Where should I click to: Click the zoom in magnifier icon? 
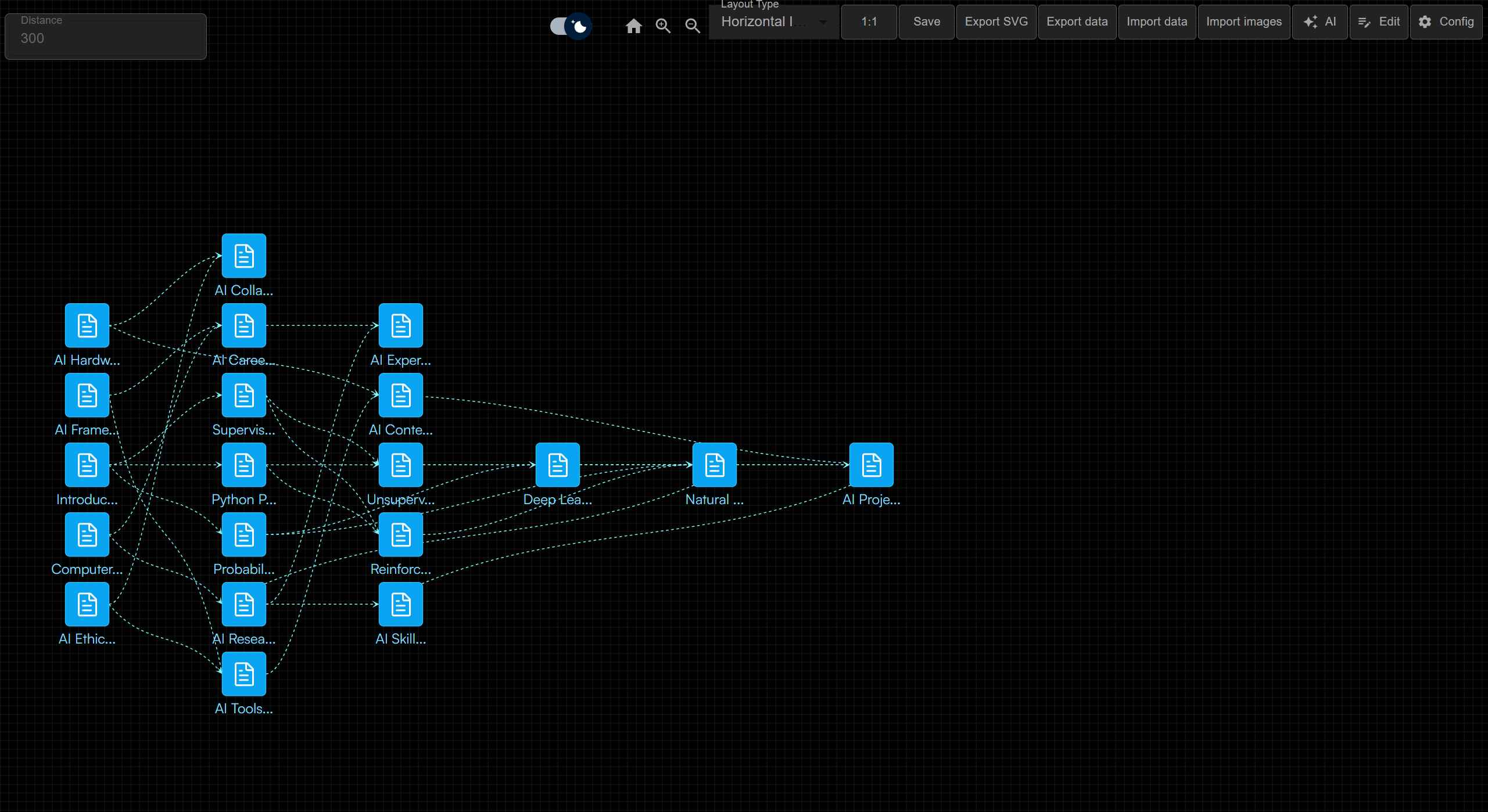[663, 26]
